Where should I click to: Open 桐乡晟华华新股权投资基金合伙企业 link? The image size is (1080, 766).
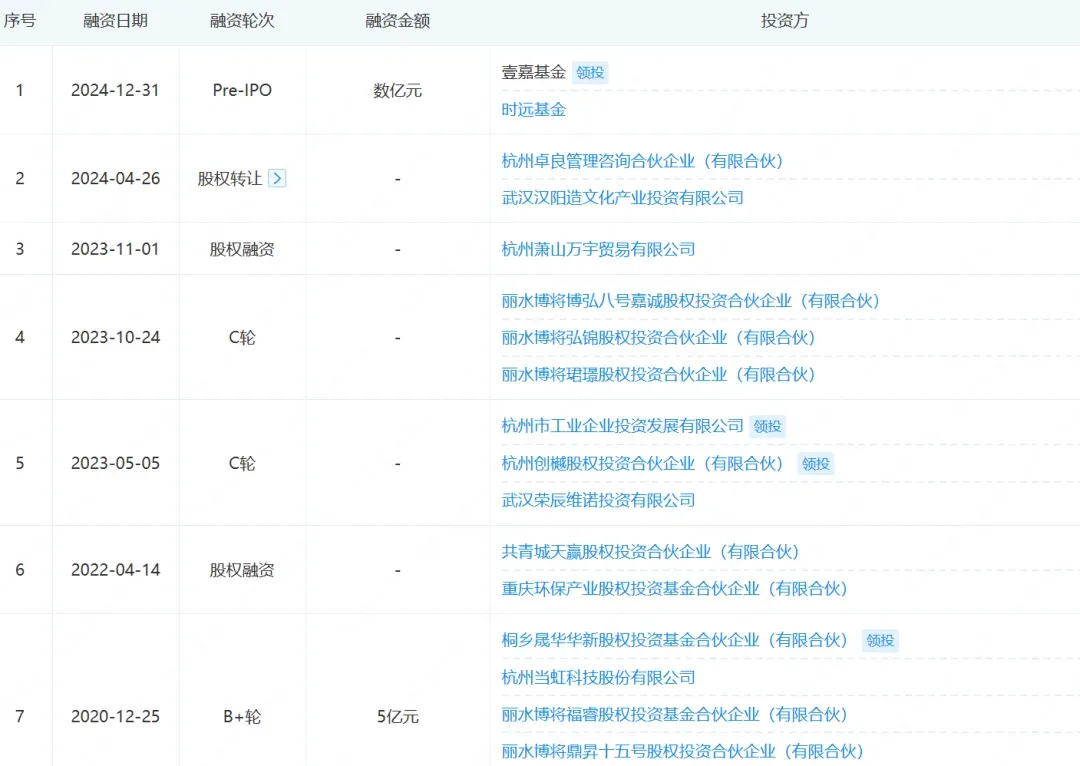674,641
